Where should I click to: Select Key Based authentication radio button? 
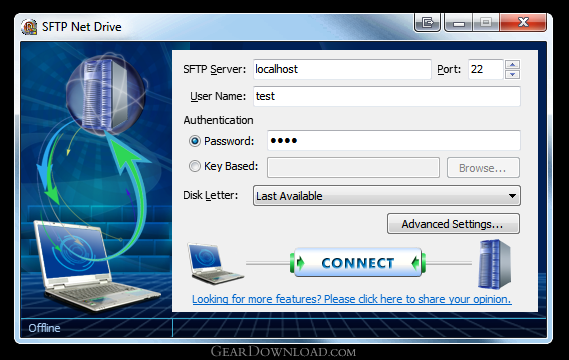pyautogui.click(x=195, y=166)
